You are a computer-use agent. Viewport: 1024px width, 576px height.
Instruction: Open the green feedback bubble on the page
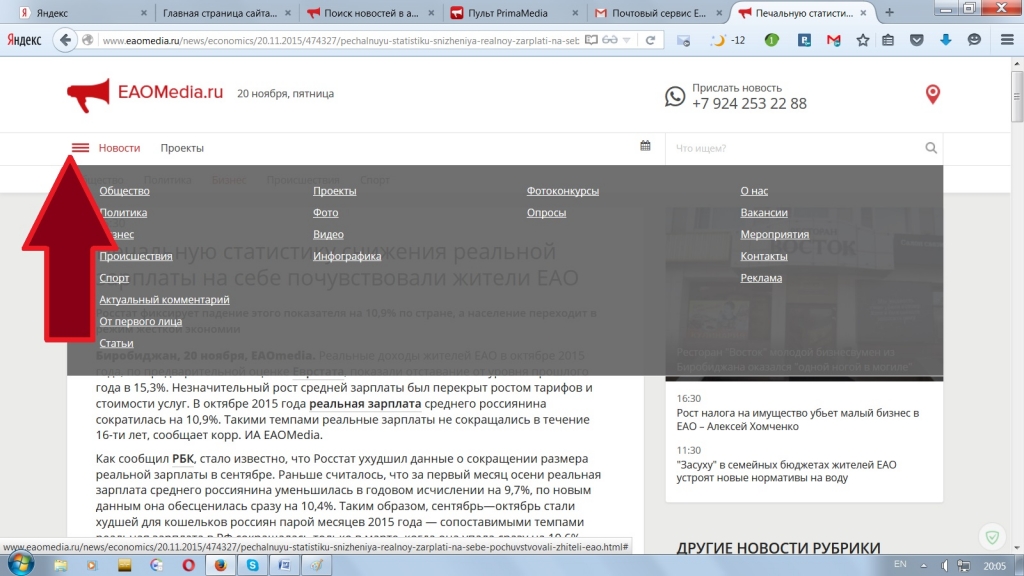[990, 535]
